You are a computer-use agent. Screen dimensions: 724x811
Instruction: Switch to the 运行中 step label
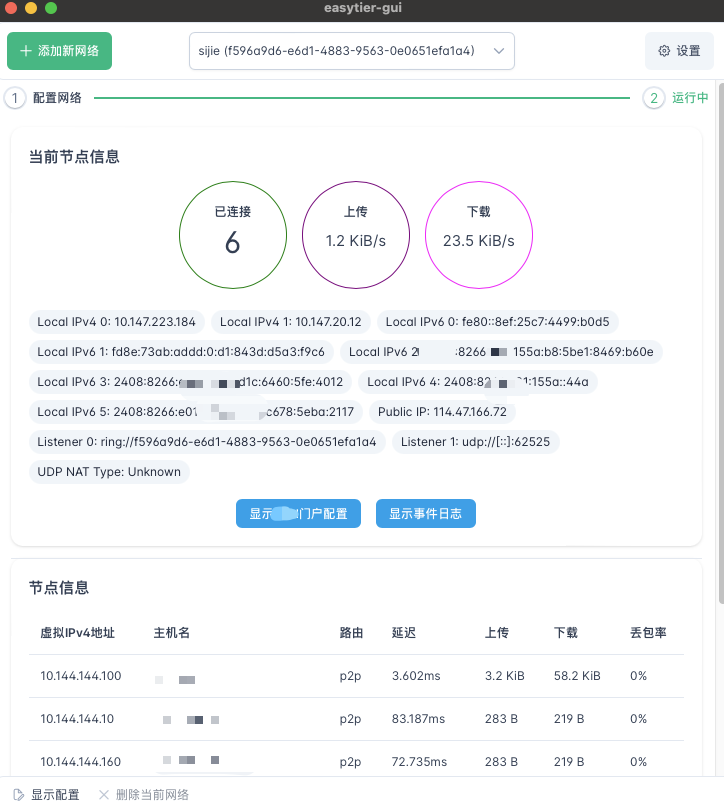[690, 98]
